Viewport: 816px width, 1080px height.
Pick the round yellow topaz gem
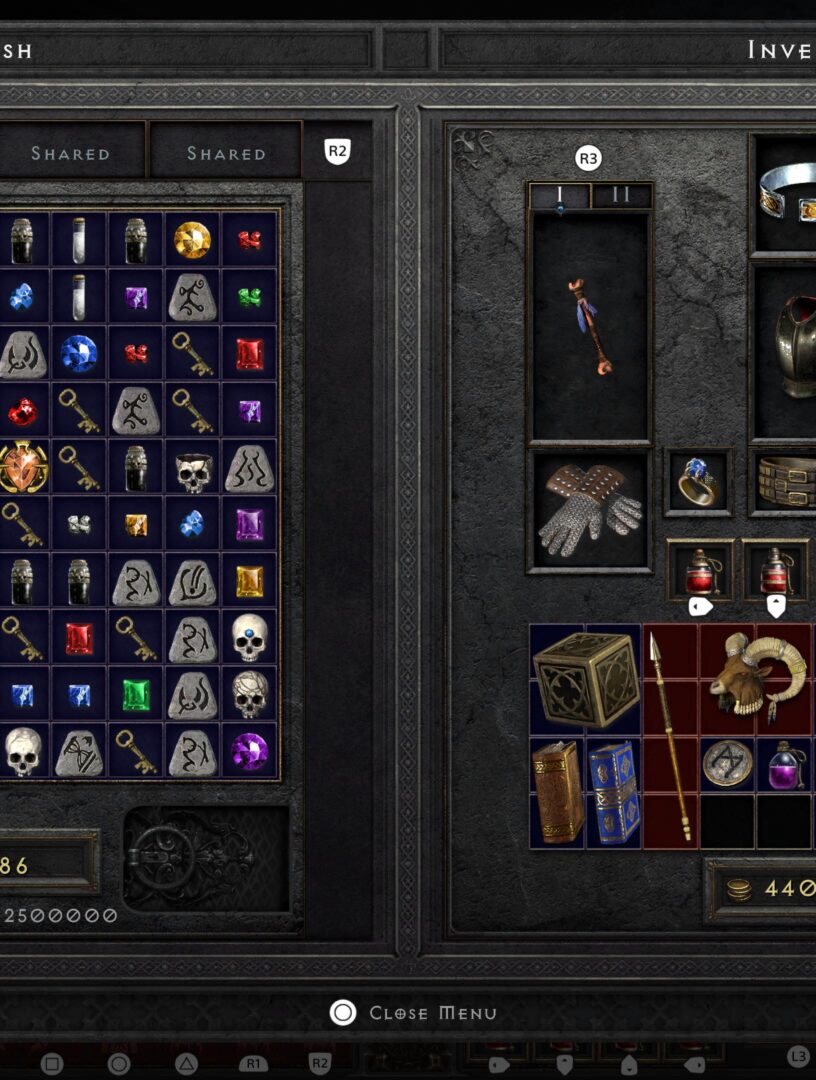pyautogui.click(x=192, y=240)
